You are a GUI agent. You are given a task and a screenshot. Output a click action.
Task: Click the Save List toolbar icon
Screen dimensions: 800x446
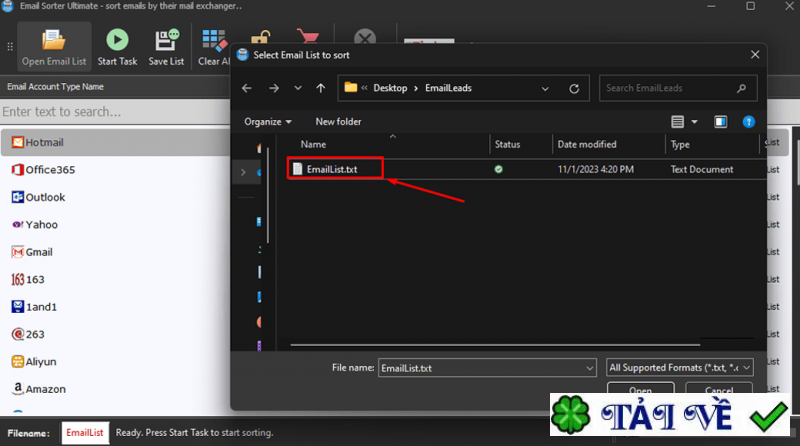(x=166, y=47)
